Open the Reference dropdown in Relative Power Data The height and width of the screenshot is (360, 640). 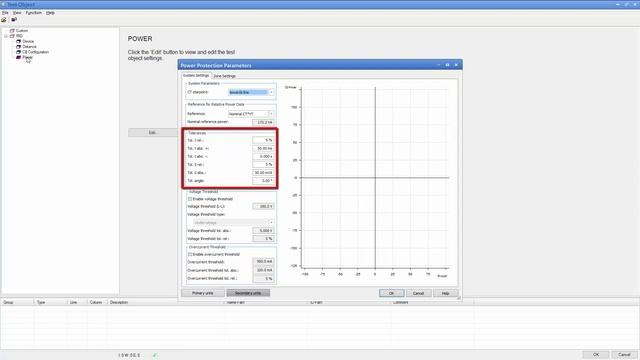click(x=271, y=113)
